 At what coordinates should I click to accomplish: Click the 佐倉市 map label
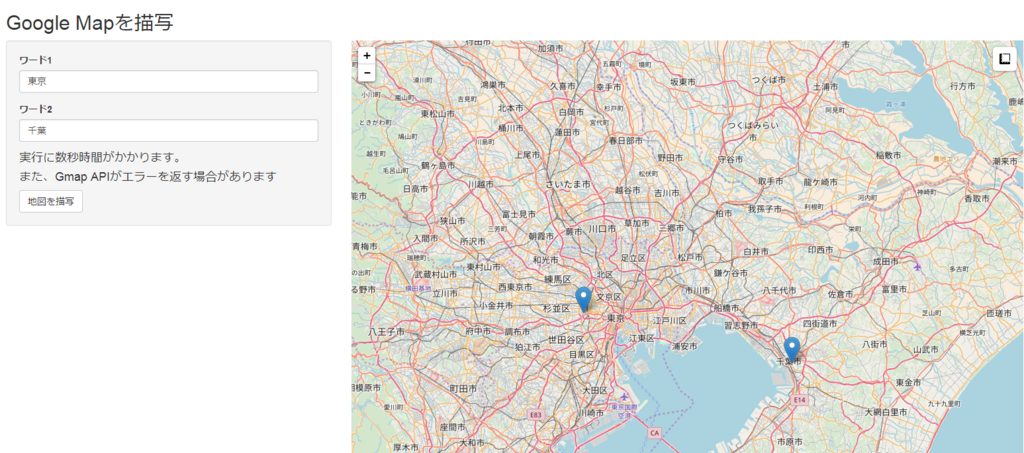coord(840,294)
